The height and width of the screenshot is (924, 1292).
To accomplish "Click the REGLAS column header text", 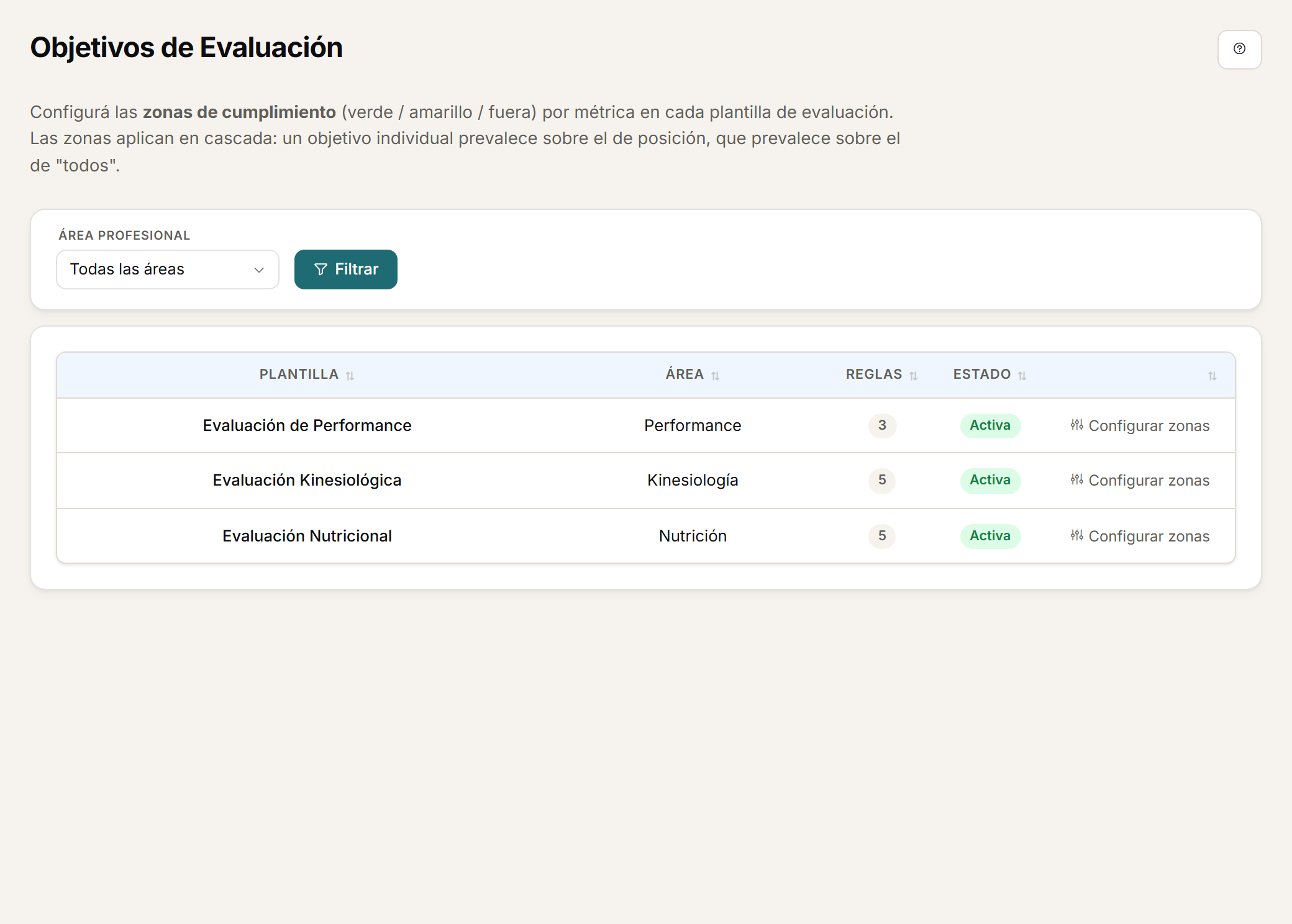I will [x=874, y=374].
